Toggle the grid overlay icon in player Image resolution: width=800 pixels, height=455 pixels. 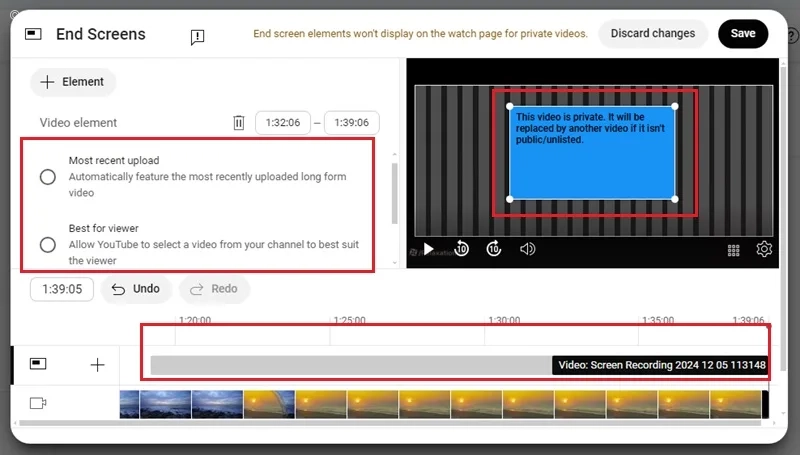[733, 250]
